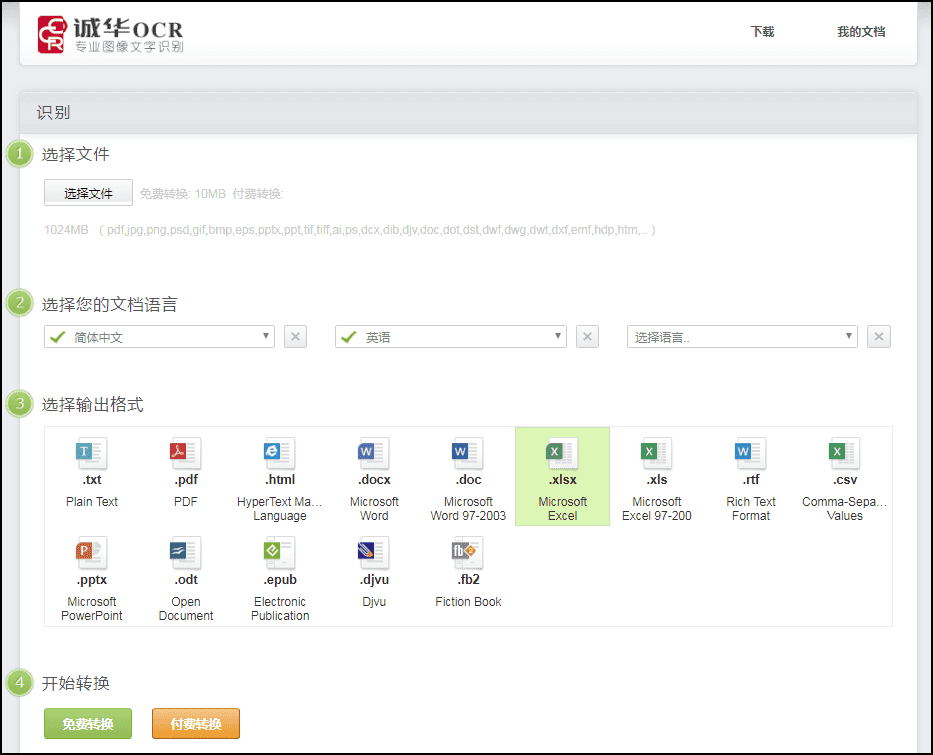The height and width of the screenshot is (755, 933).
Task: Select the .docx Microsoft Word icon
Action: [x=374, y=453]
